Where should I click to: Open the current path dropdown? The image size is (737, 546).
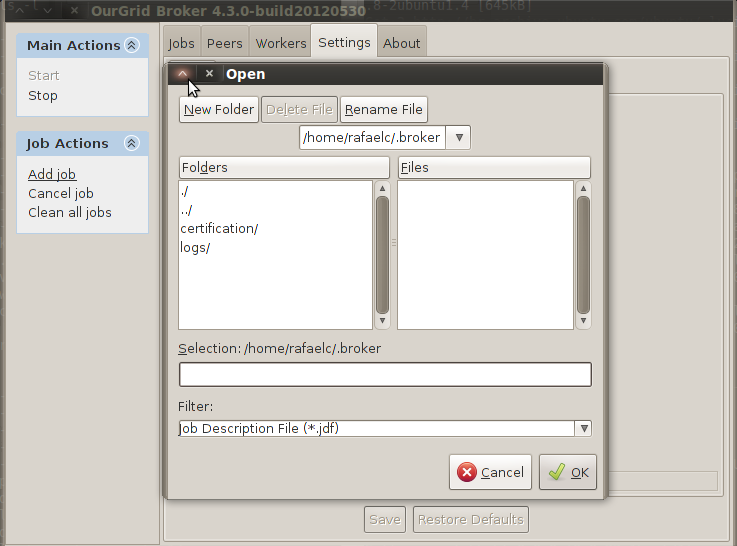(x=459, y=138)
